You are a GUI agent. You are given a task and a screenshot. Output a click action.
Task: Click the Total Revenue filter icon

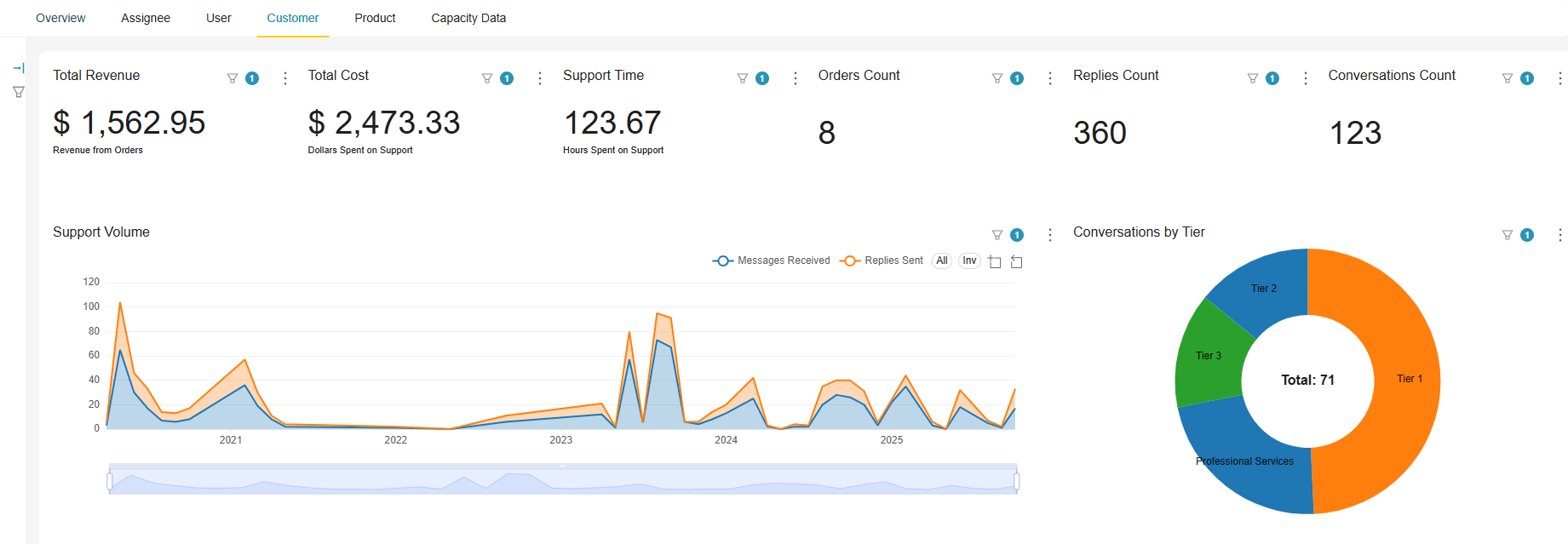[x=232, y=78]
